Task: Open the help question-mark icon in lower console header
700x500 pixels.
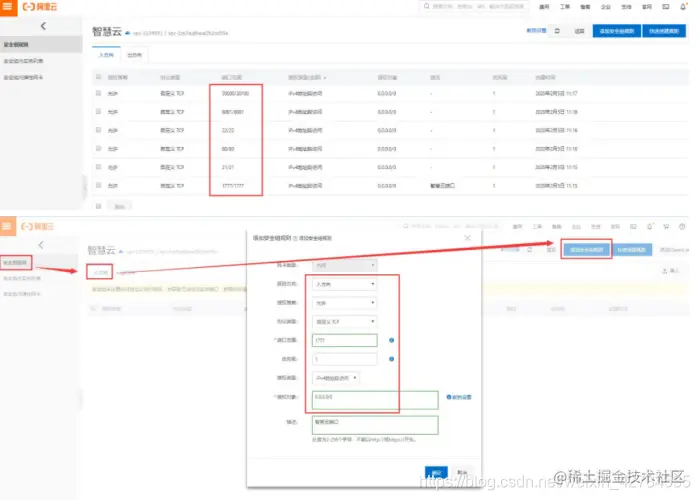Action: pyautogui.click(x=682, y=226)
